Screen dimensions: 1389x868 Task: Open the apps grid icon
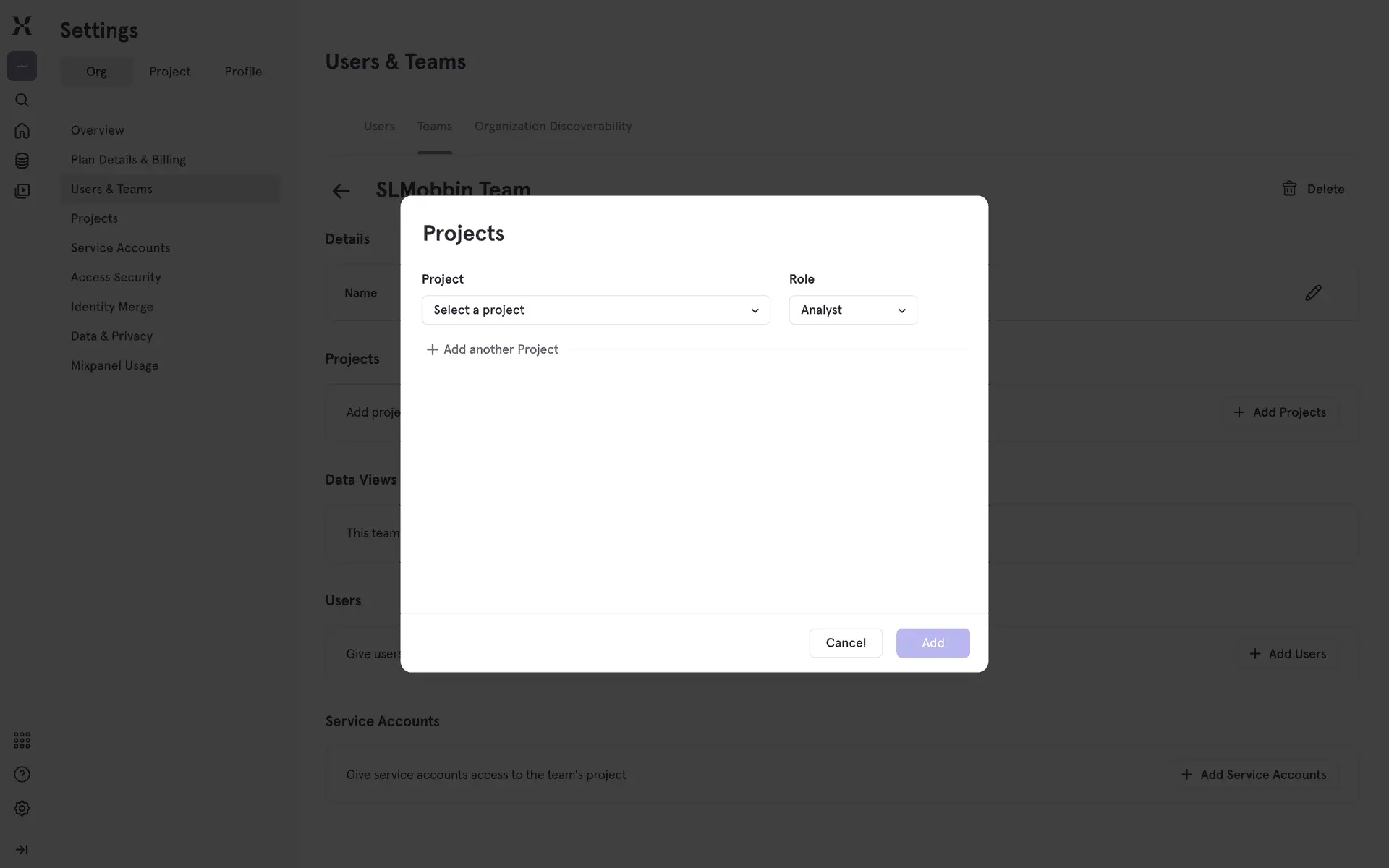pos(22,740)
